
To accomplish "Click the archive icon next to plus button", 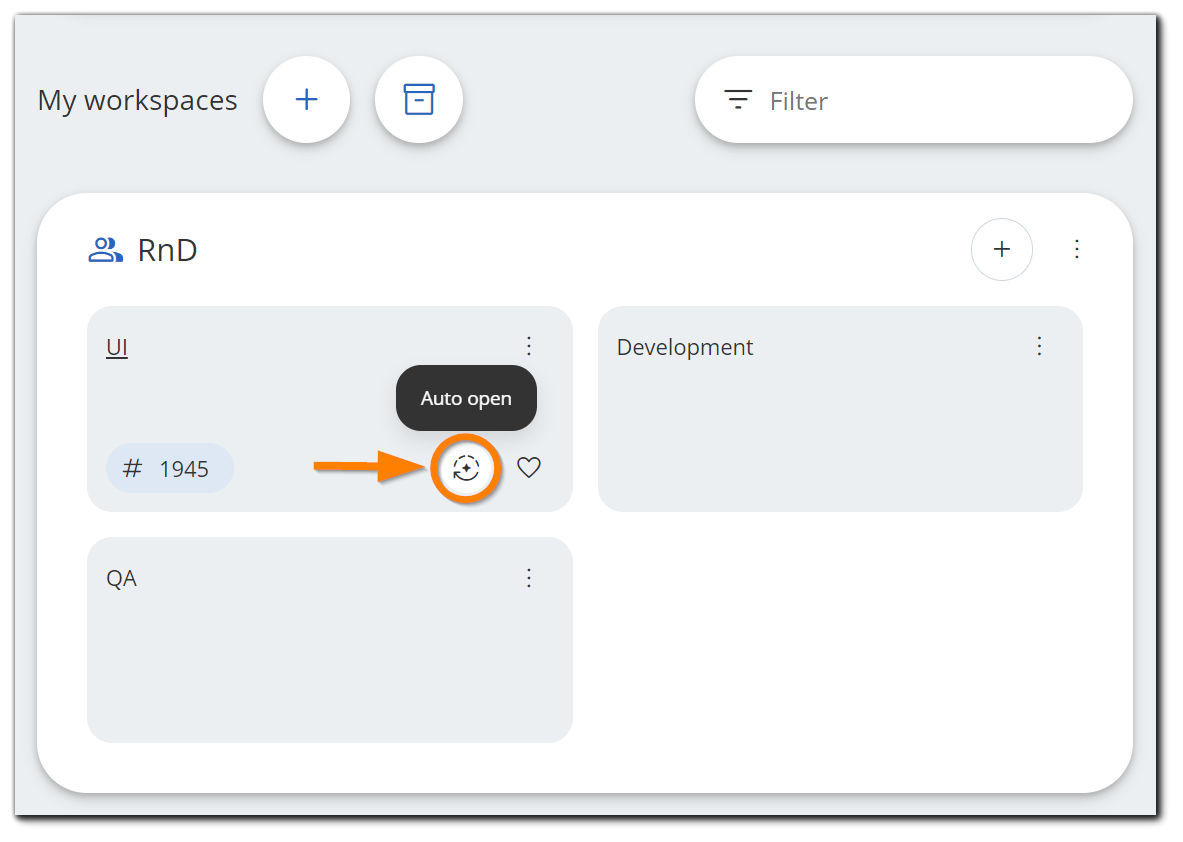I will pos(419,99).
